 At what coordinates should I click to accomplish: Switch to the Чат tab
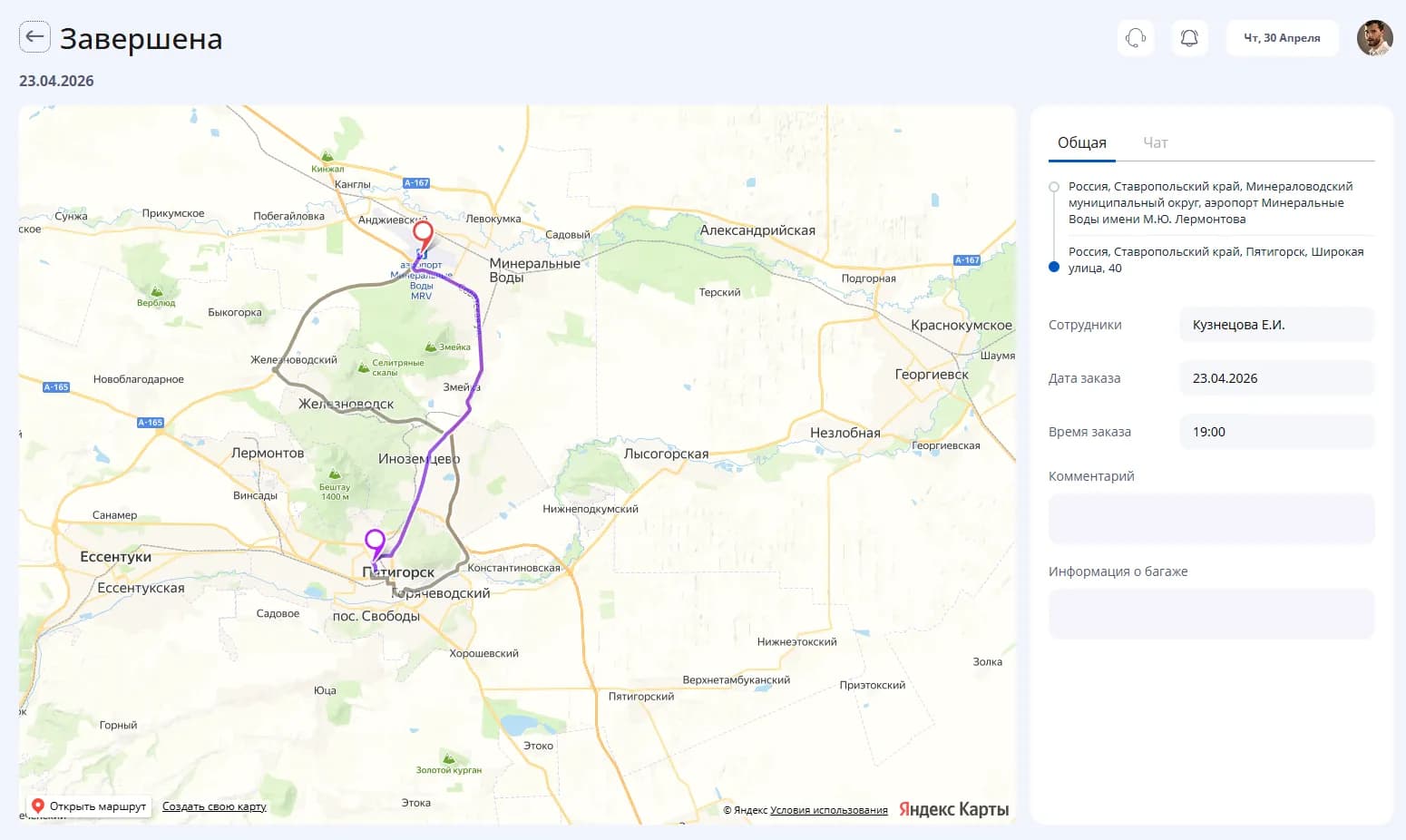click(1155, 142)
